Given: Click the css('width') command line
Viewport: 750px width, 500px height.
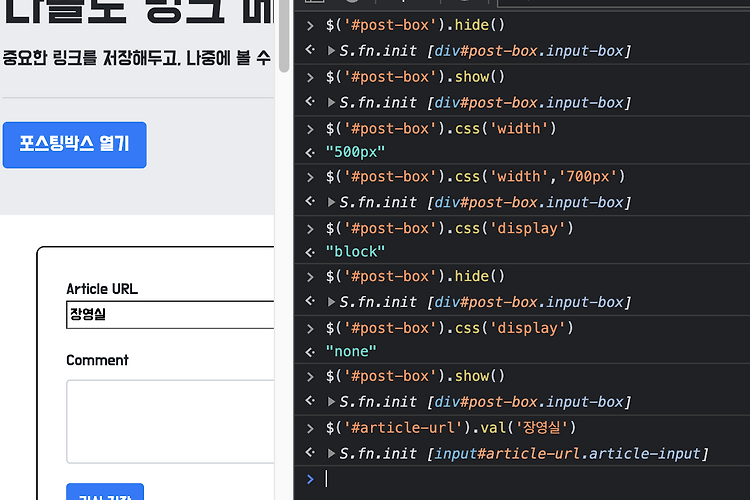Looking at the screenshot, I should click(x=441, y=129).
